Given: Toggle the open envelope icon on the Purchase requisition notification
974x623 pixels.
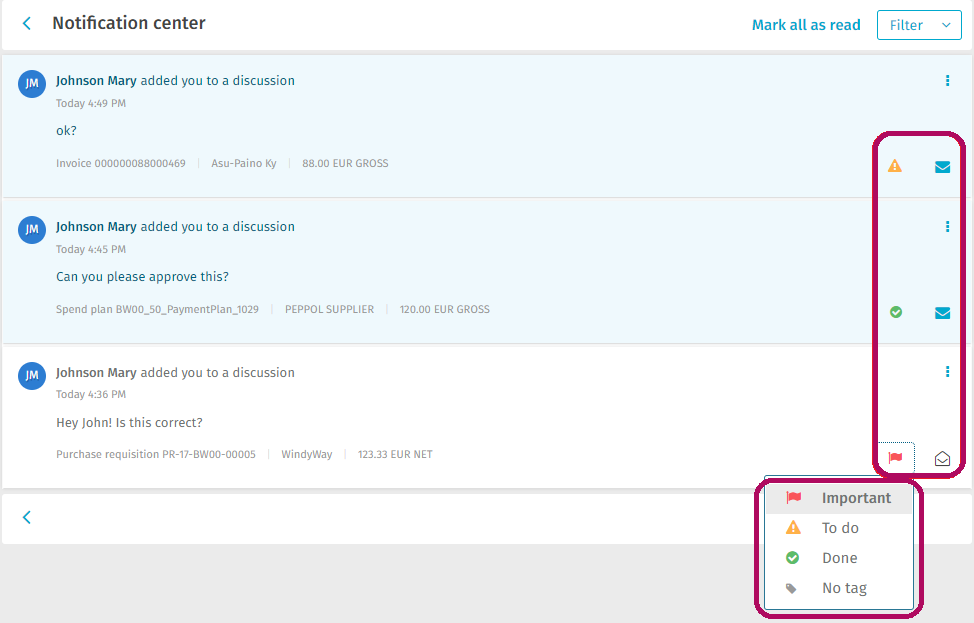Looking at the screenshot, I should (942, 458).
